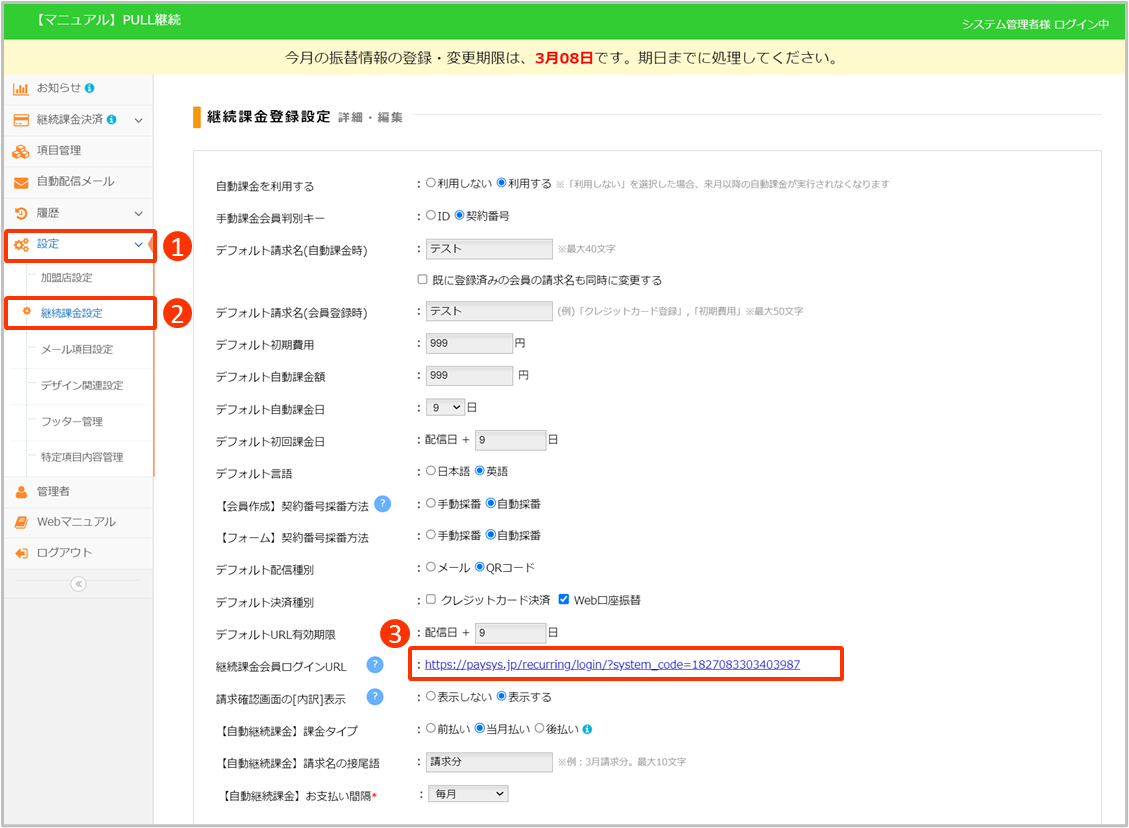Viewport: 1129px width, 828px height.
Task: Click デフォルト初期費用 input field
Action: pyautogui.click(x=468, y=343)
